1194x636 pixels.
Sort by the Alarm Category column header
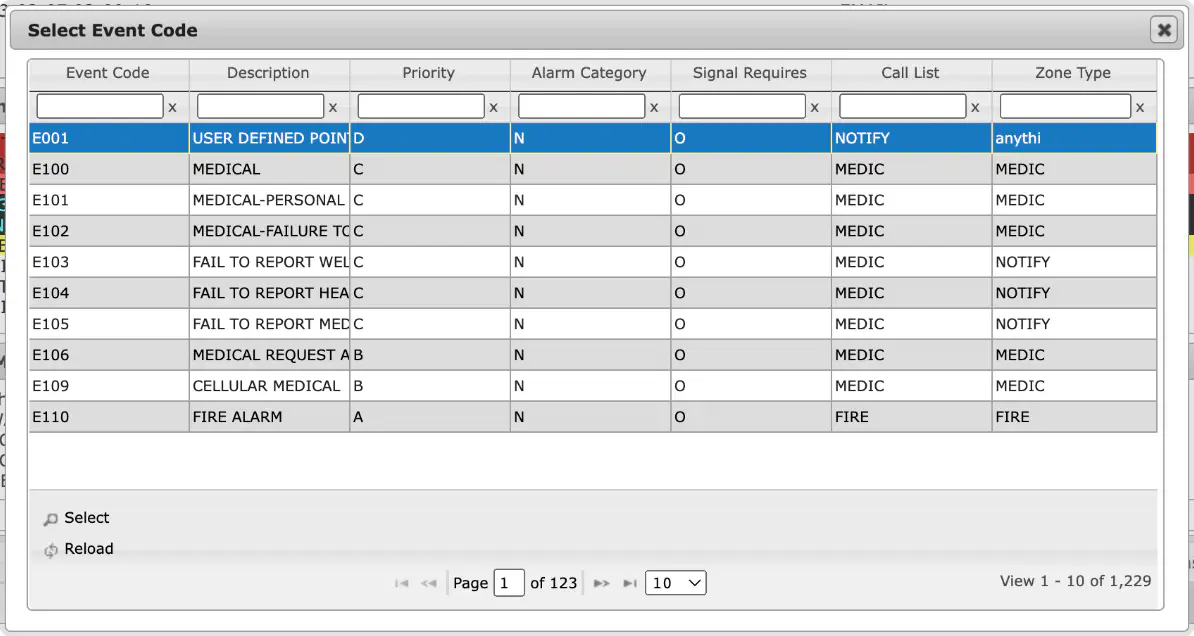pos(590,73)
